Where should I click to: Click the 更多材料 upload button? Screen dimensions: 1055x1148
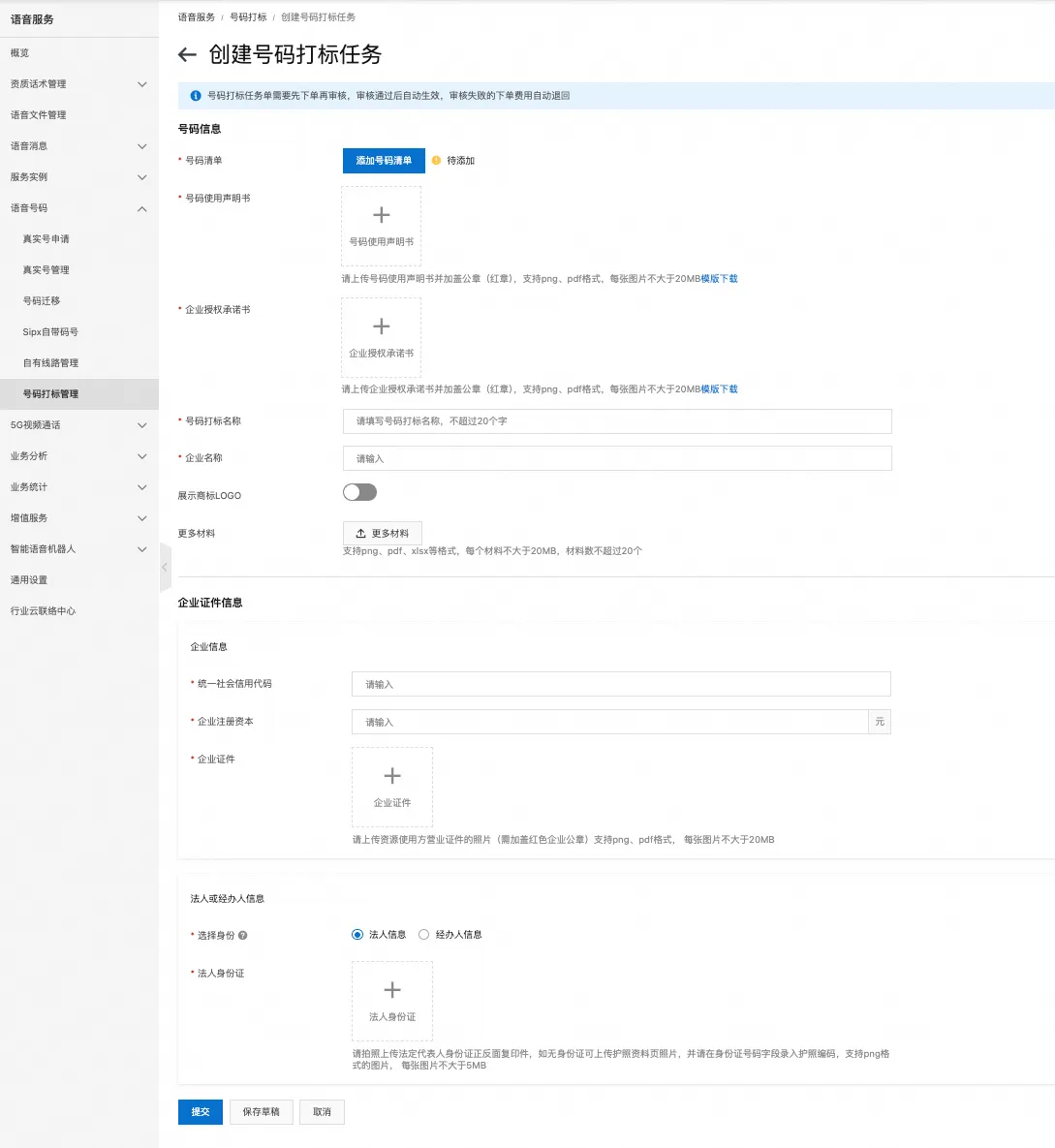coord(382,533)
